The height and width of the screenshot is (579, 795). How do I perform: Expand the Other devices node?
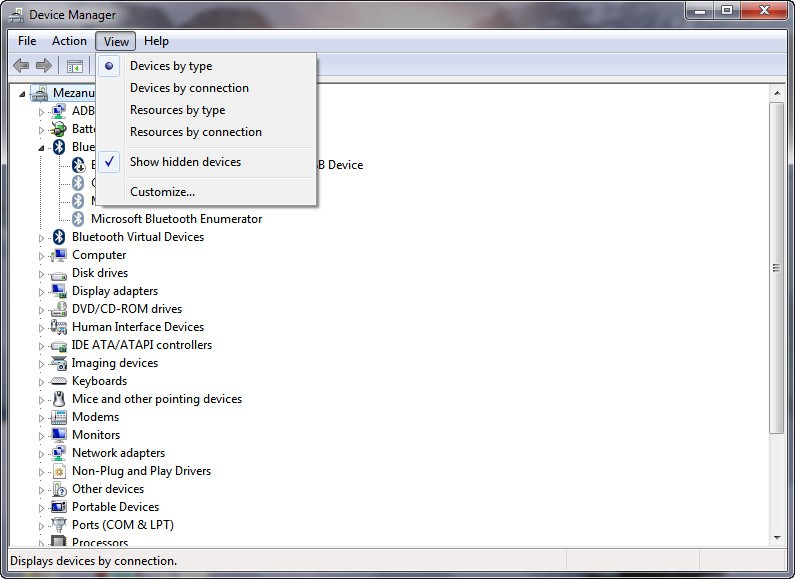(x=41, y=490)
